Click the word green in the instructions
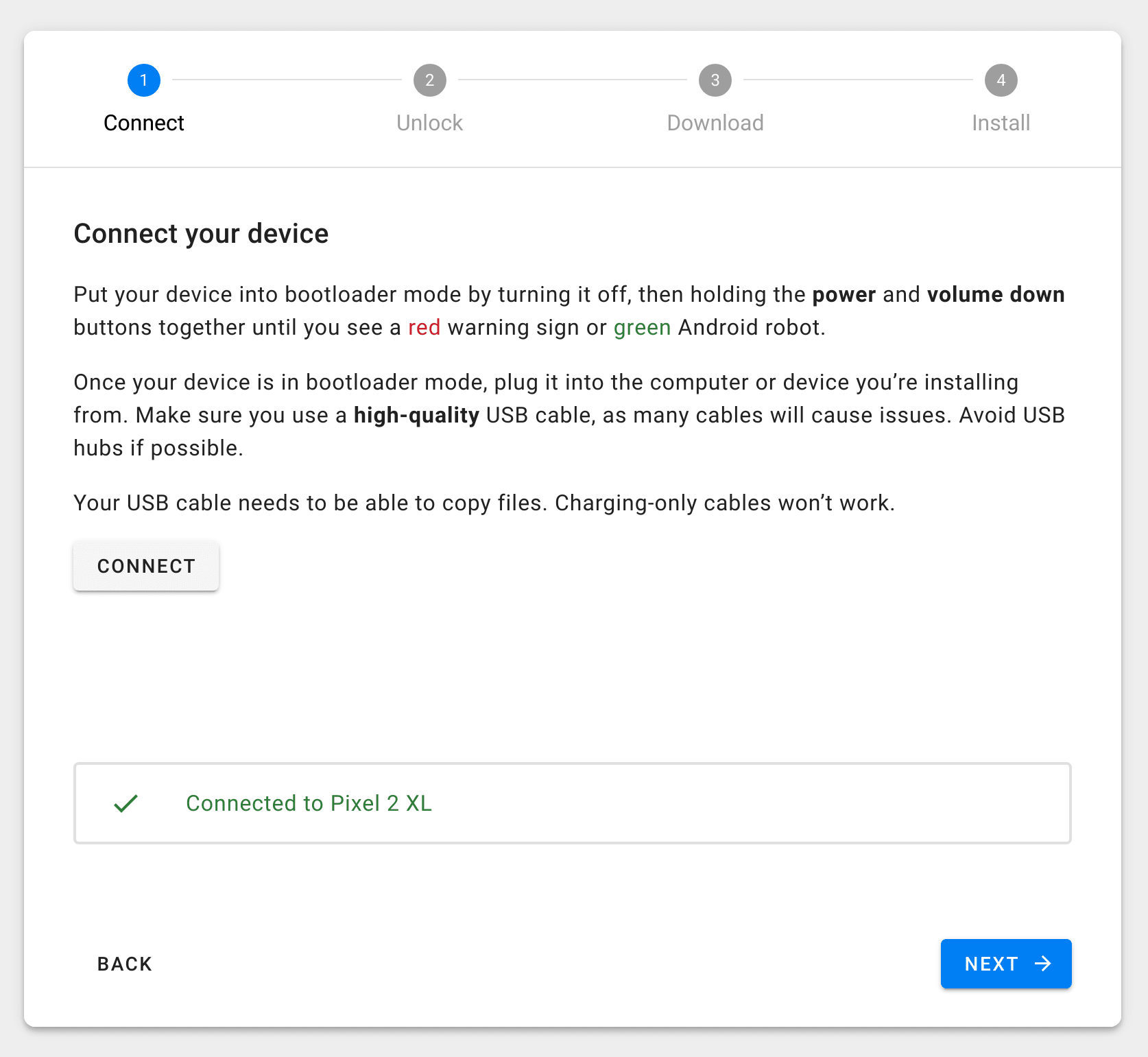1148x1057 pixels. point(642,327)
